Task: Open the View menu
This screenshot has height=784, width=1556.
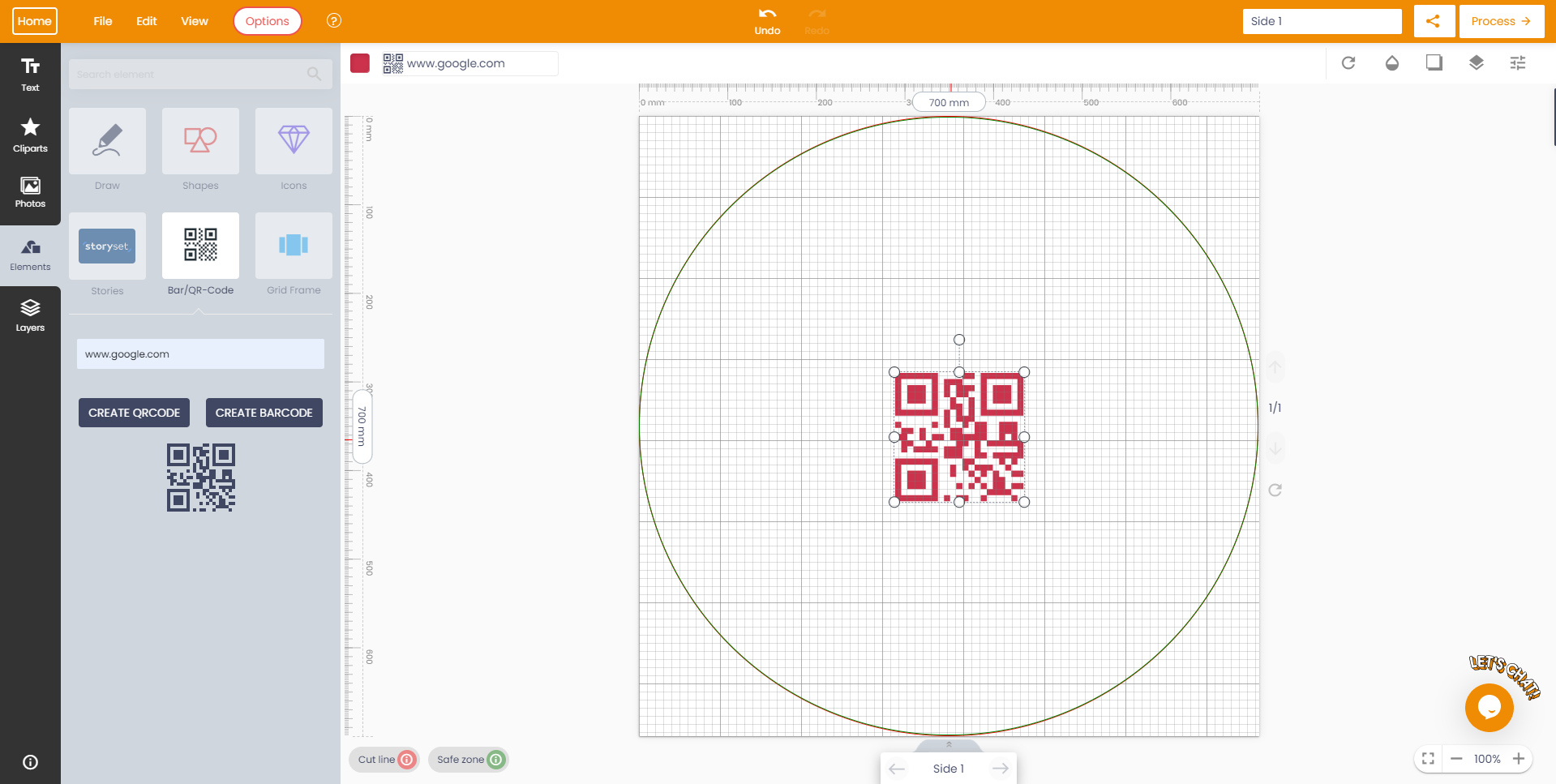Action: tap(195, 21)
